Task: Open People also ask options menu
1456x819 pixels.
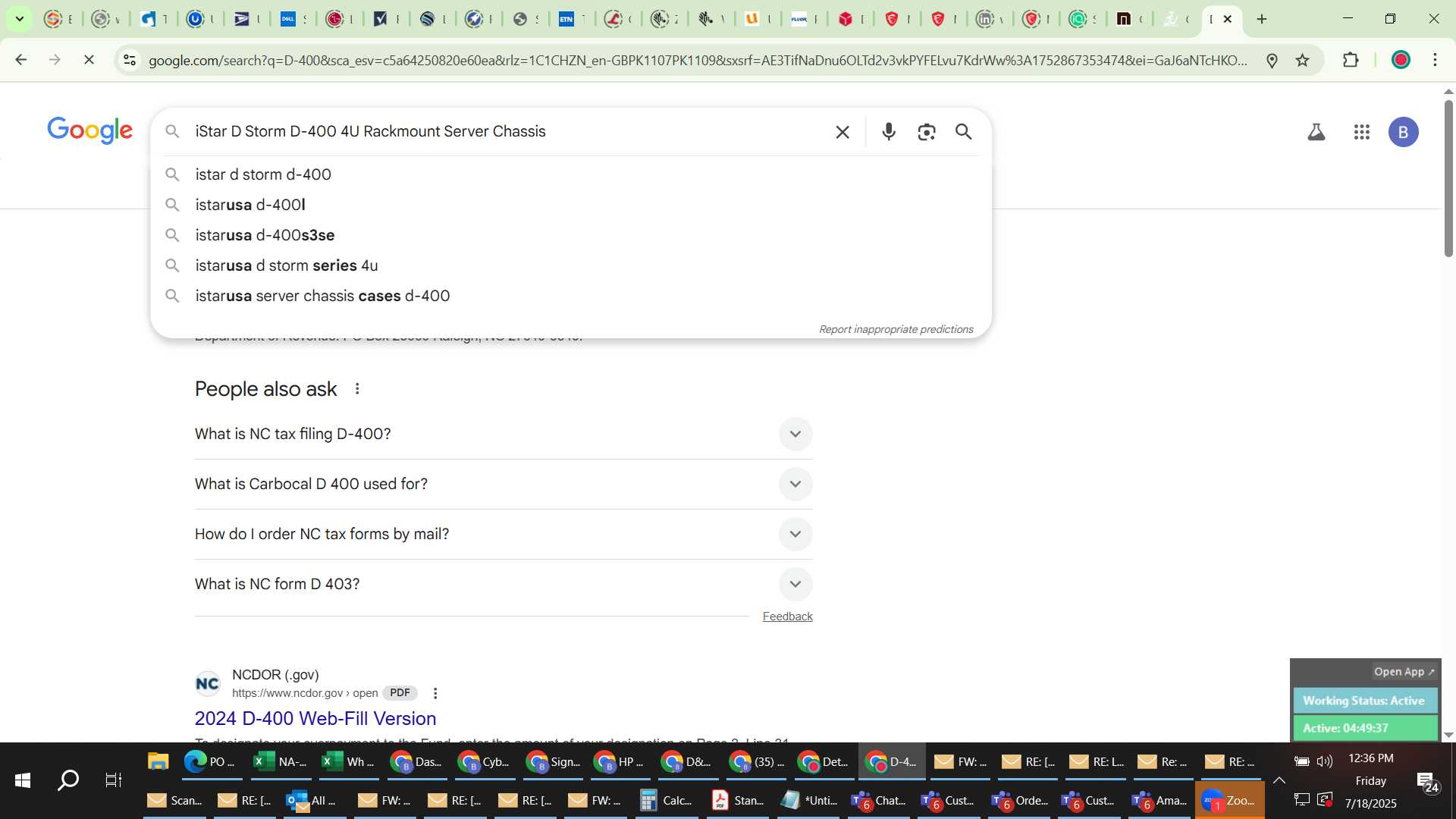Action: click(x=357, y=389)
